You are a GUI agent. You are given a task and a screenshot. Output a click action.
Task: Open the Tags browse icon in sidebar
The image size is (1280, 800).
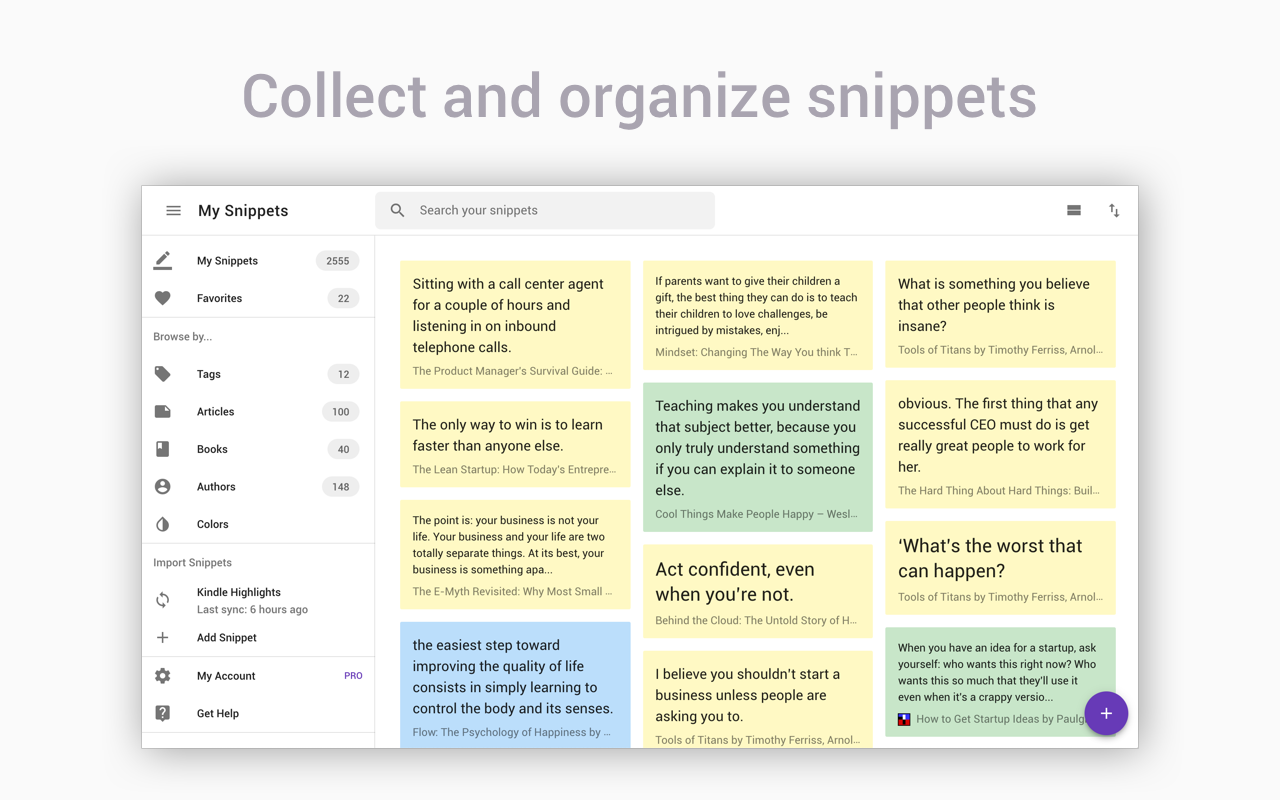point(163,373)
